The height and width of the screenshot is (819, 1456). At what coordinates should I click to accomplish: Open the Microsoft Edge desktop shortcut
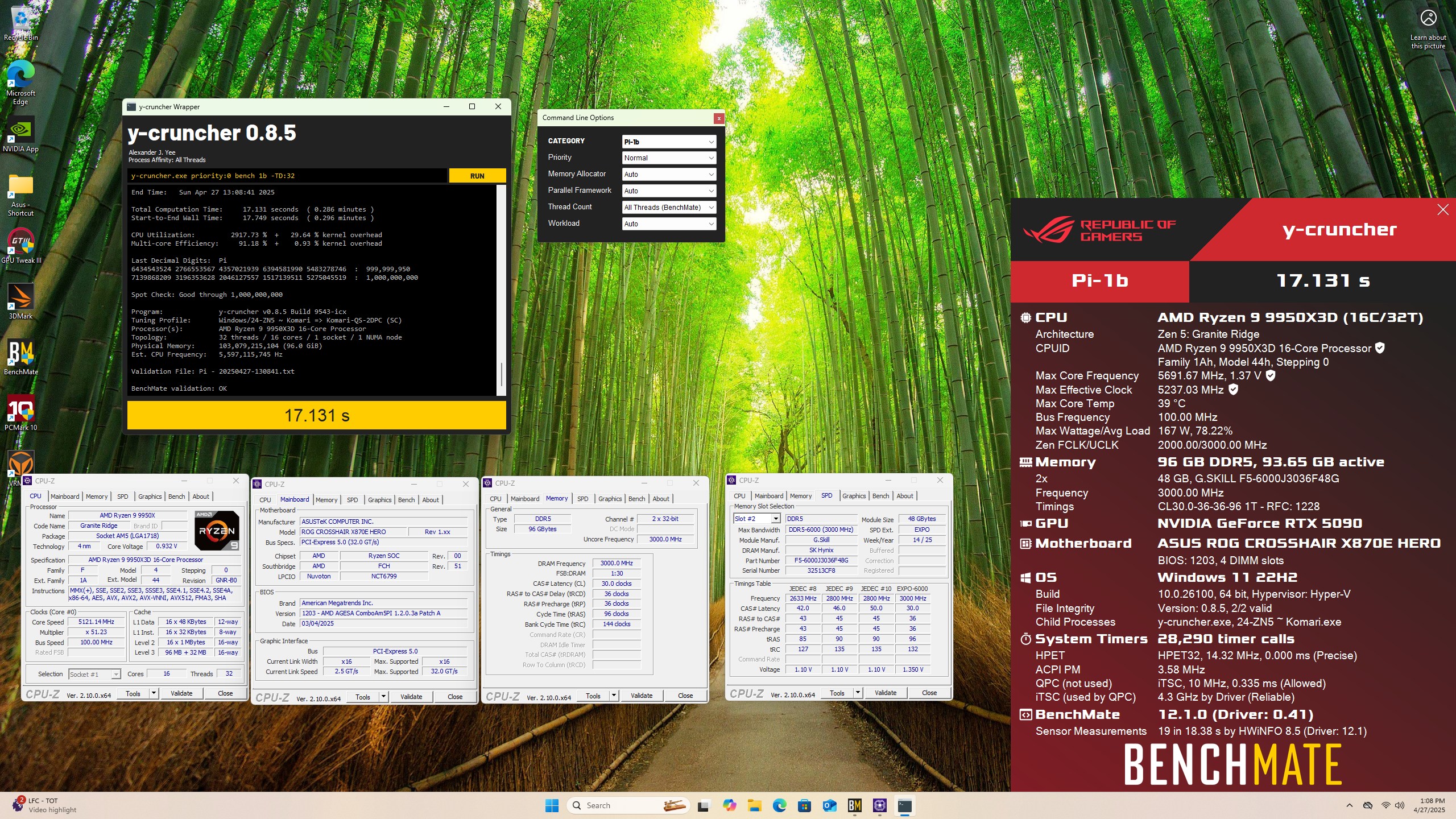pos(20,82)
